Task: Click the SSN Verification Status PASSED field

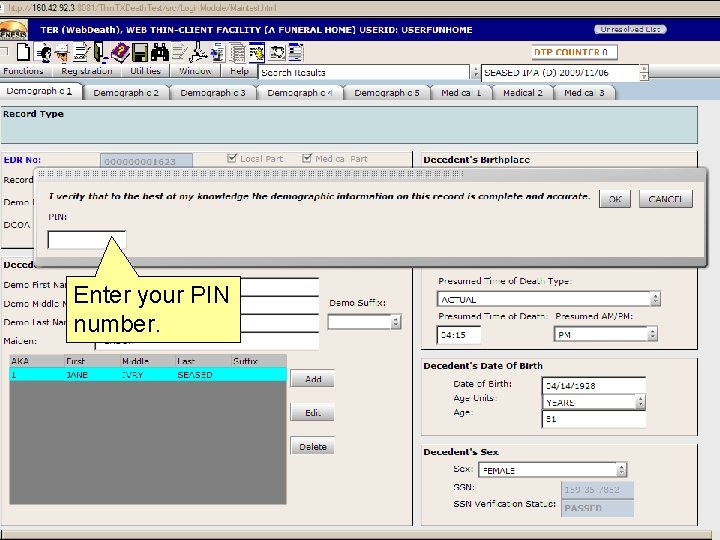Action: pyautogui.click(x=597, y=508)
